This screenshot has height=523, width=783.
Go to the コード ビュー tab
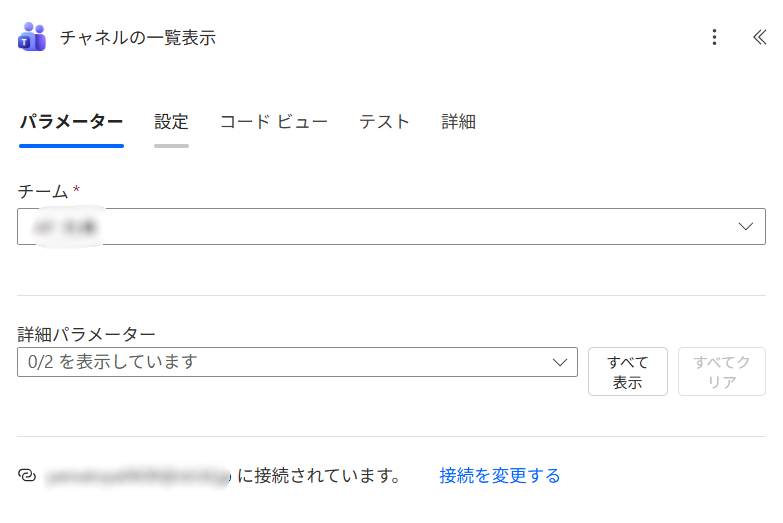click(273, 122)
